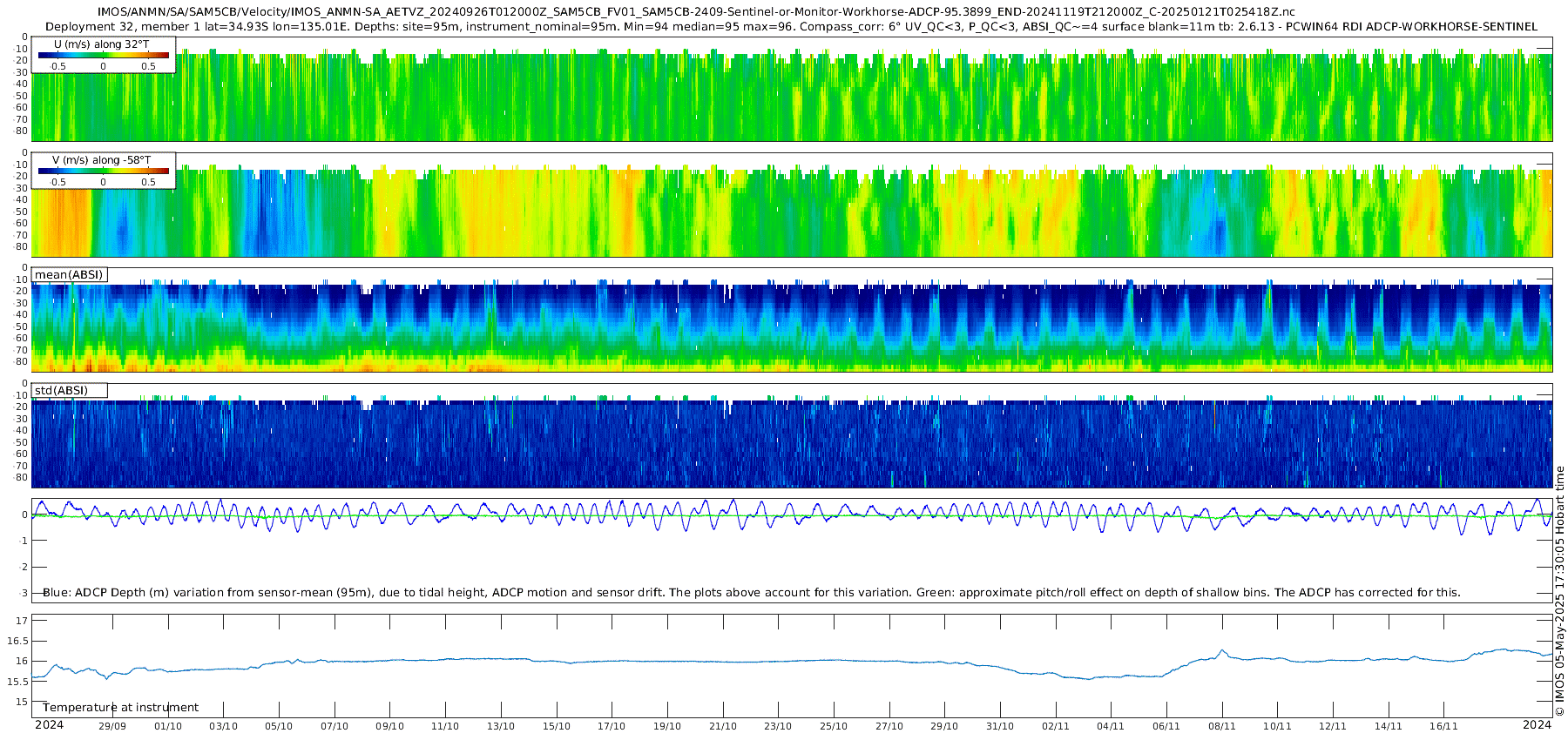This screenshot has width=1568, height=740.
Task: Click the 08/11 date tick label
Action: click(x=1221, y=726)
